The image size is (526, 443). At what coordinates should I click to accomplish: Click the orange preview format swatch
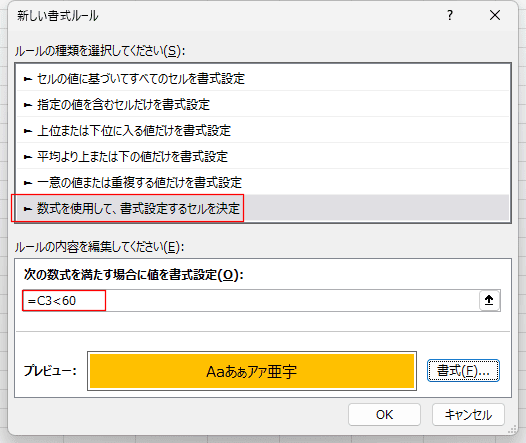point(252,371)
